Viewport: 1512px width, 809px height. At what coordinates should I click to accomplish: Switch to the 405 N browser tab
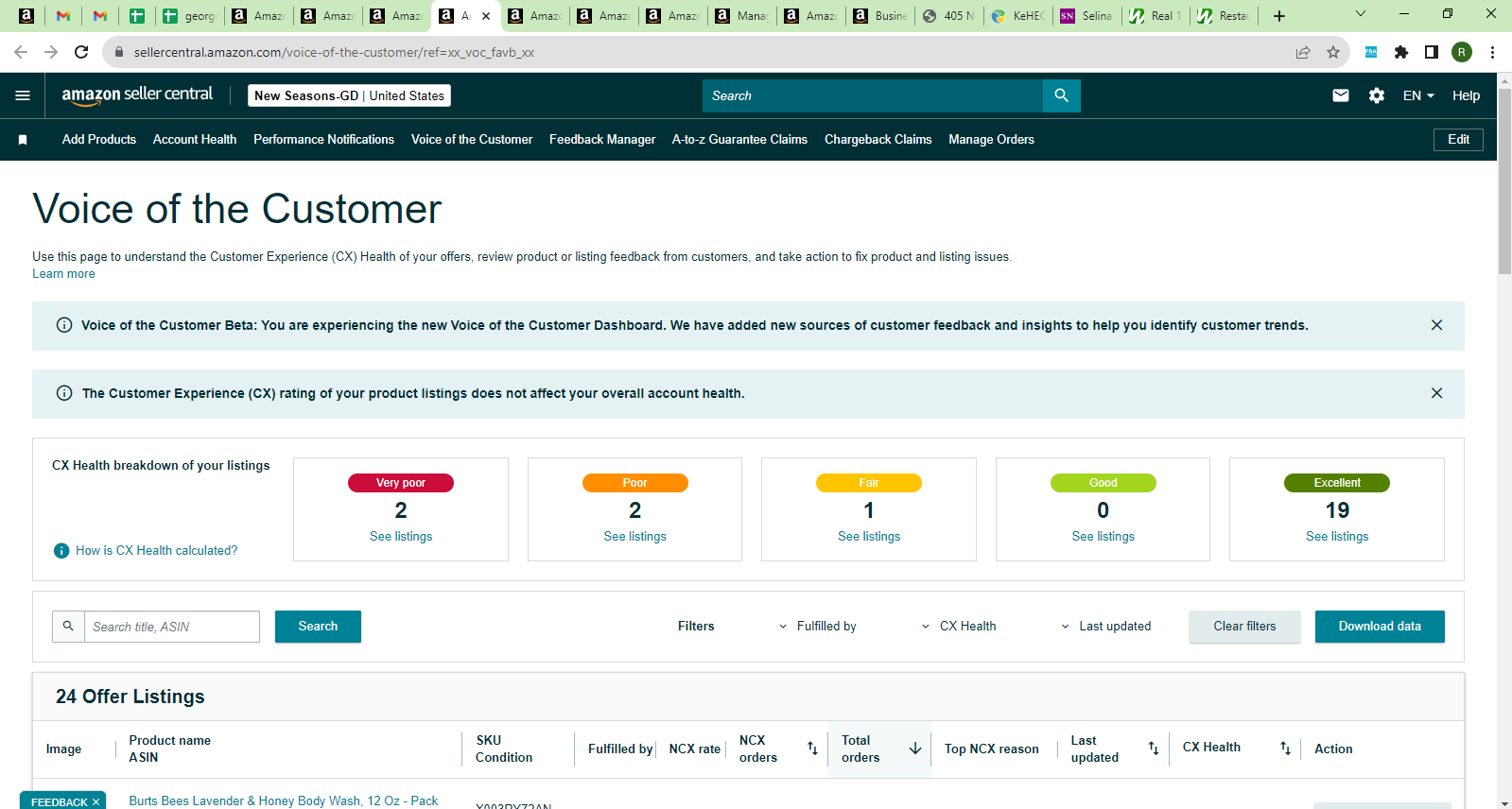point(949,16)
